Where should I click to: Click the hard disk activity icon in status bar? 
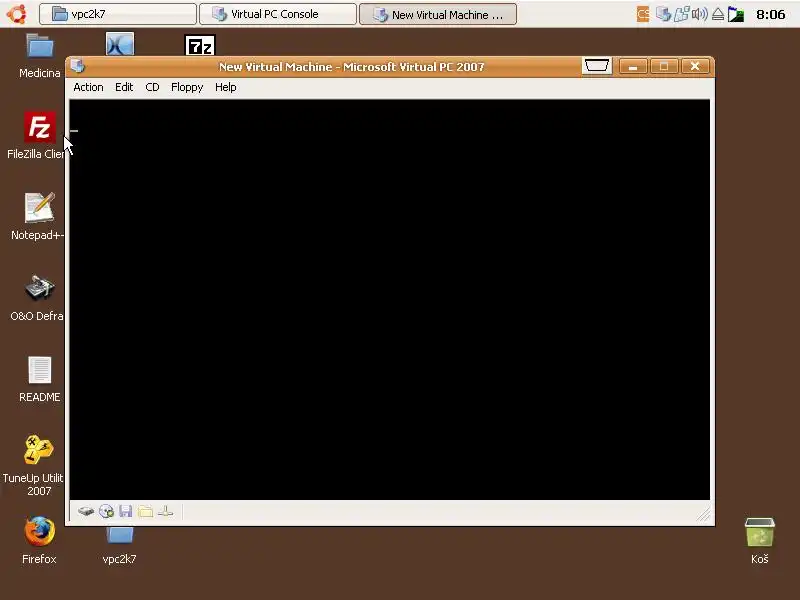[86, 511]
